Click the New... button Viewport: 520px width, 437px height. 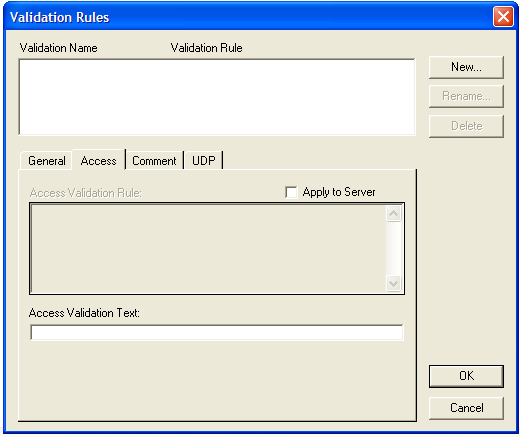466,67
